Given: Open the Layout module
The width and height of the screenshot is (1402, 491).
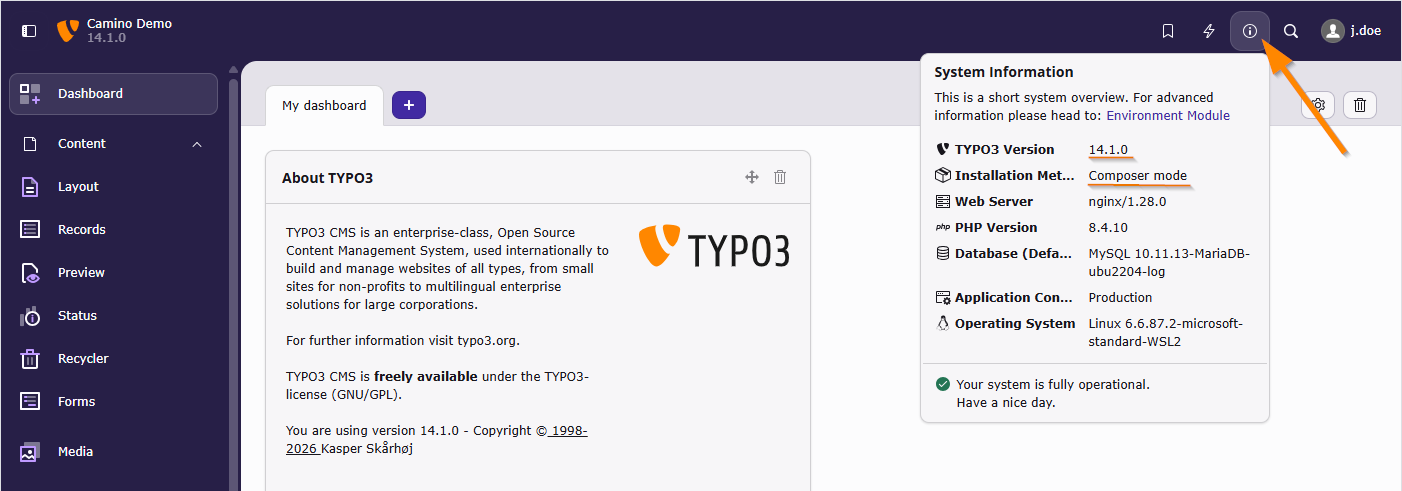Looking at the screenshot, I should [113, 187].
